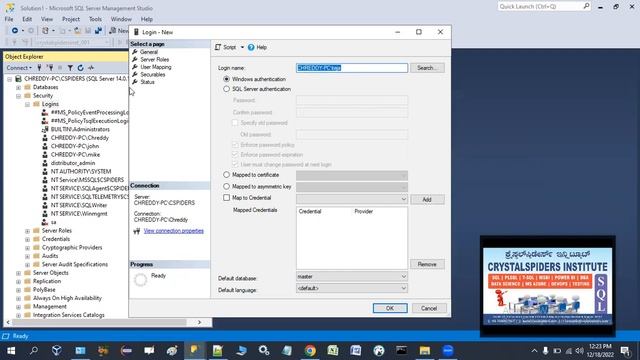Select BUILTIN\Administrators login entry
The height and width of the screenshot is (360, 640).
click(x=80, y=129)
